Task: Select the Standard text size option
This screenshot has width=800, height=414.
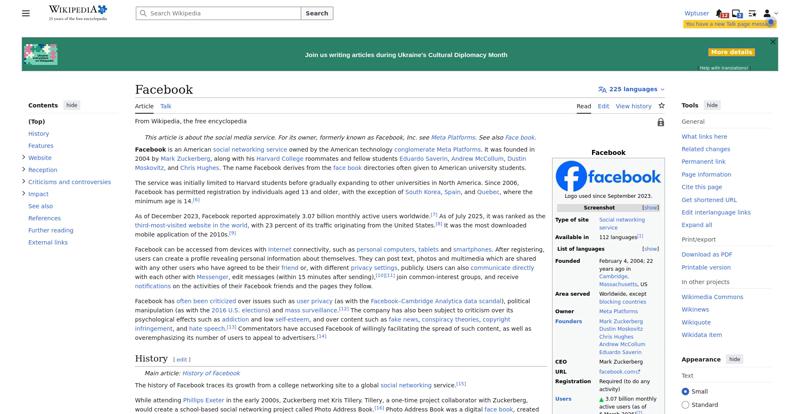Action: pos(685,405)
